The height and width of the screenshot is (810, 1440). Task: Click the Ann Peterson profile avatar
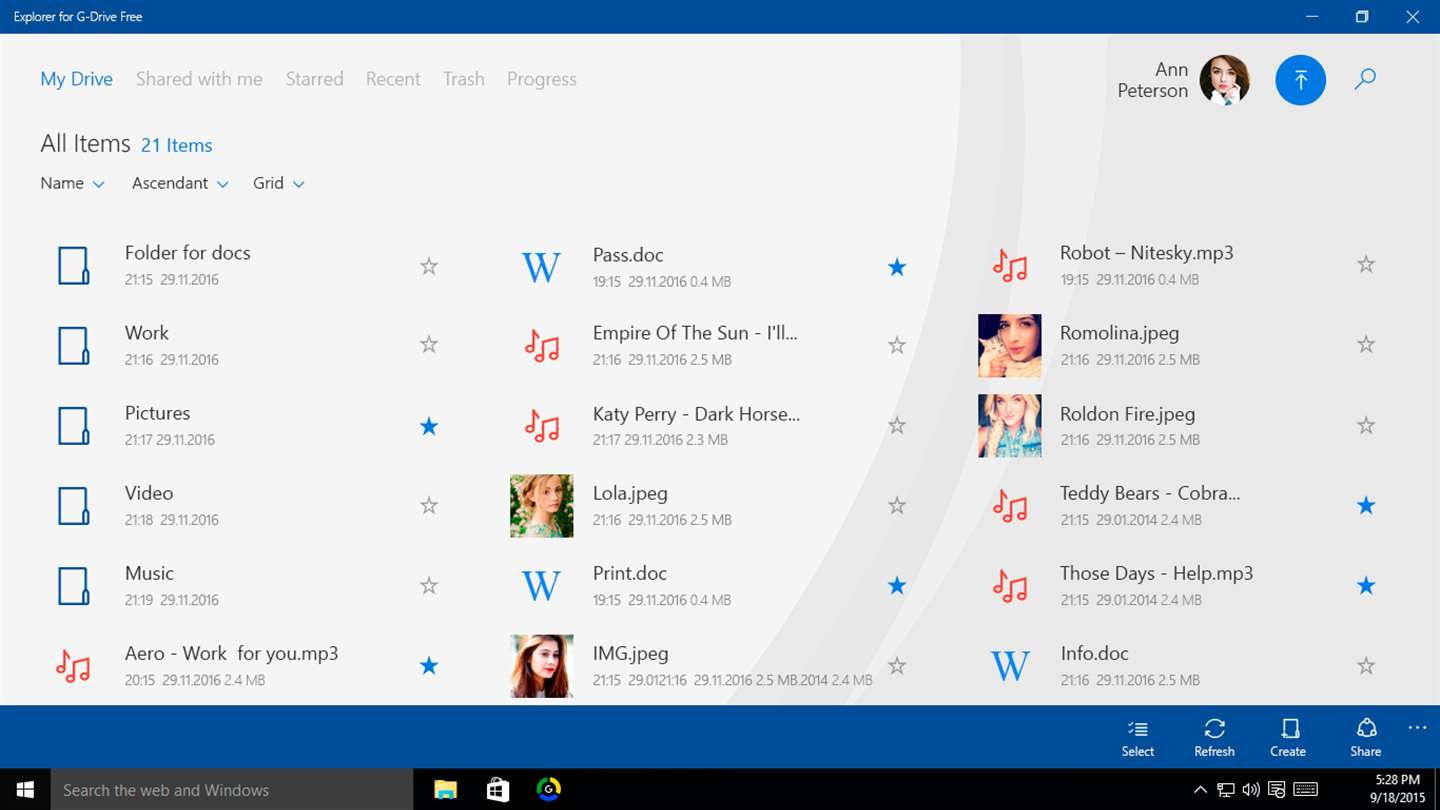click(1225, 80)
